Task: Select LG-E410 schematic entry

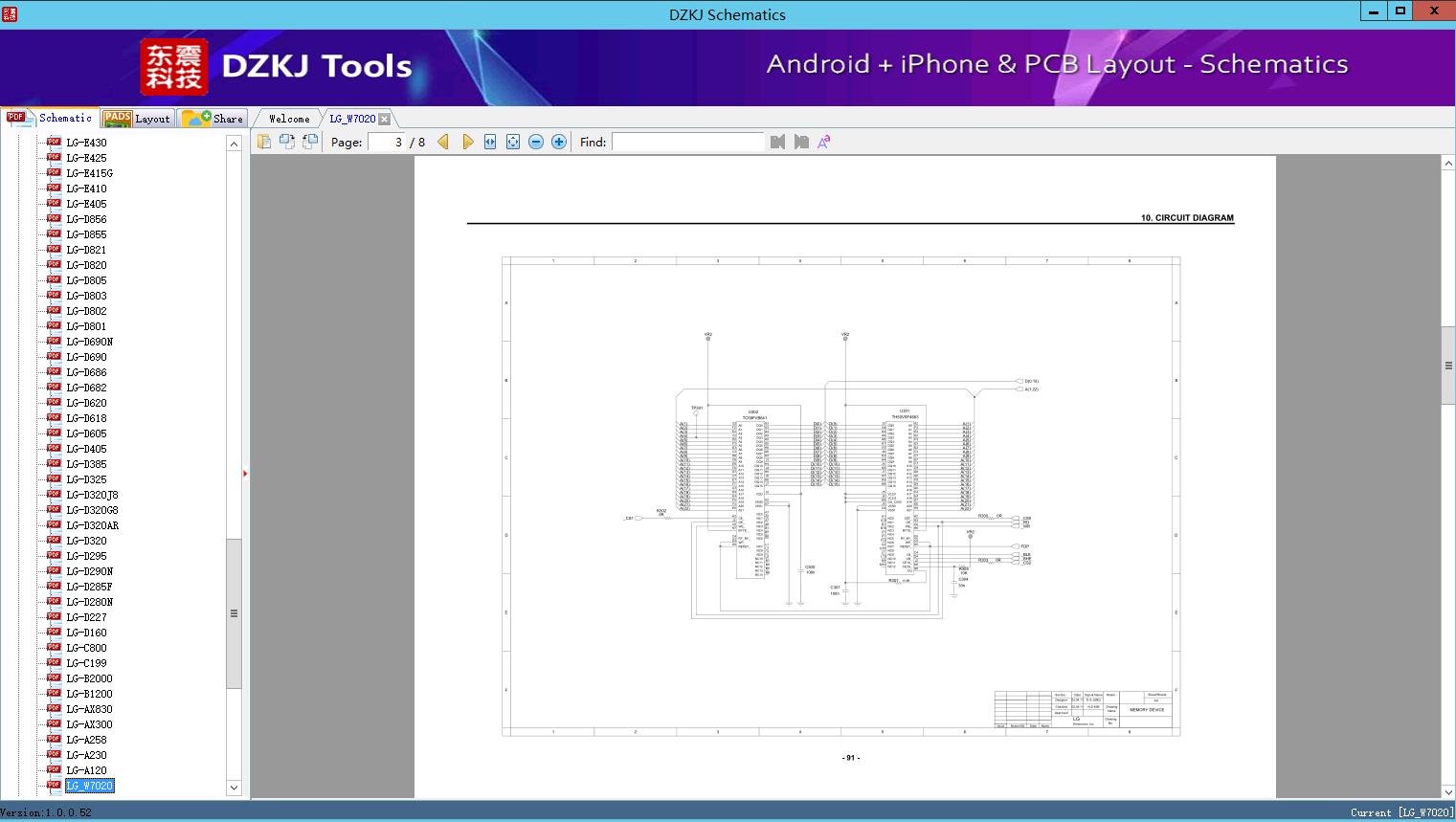Action: (x=86, y=189)
